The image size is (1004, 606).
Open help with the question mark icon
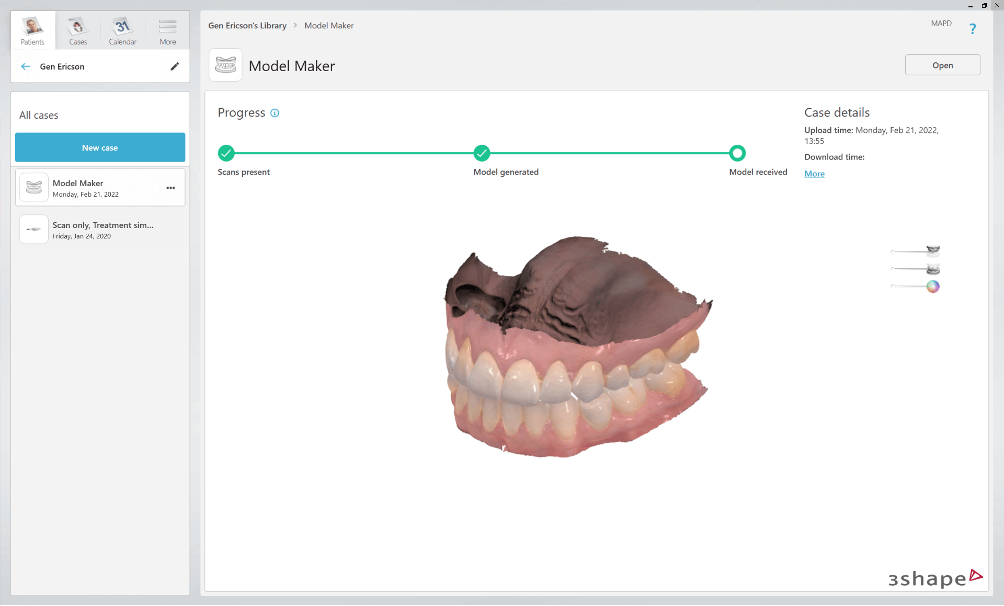coord(973,29)
